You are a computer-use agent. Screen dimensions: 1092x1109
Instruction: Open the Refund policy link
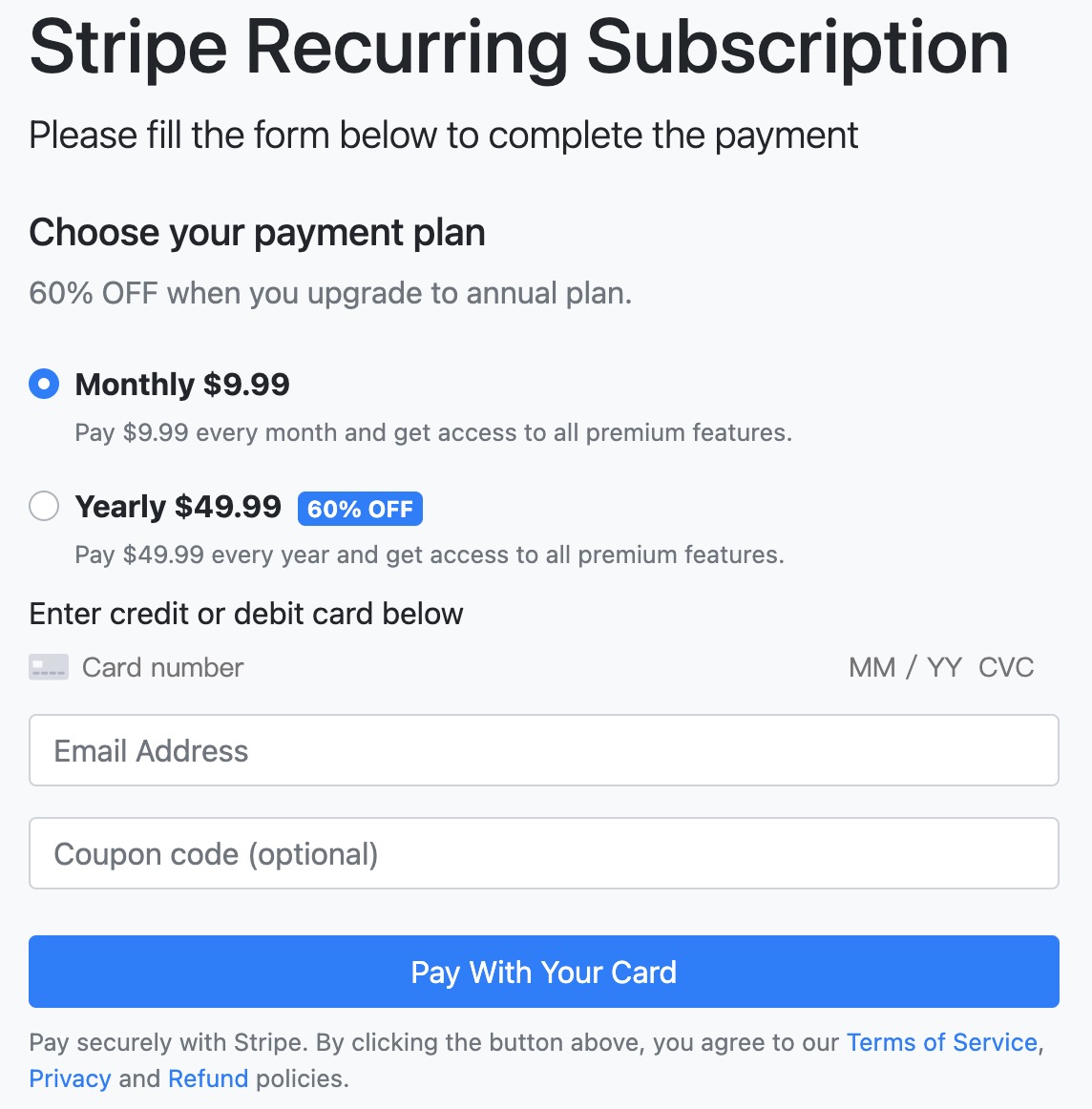pos(208,1078)
